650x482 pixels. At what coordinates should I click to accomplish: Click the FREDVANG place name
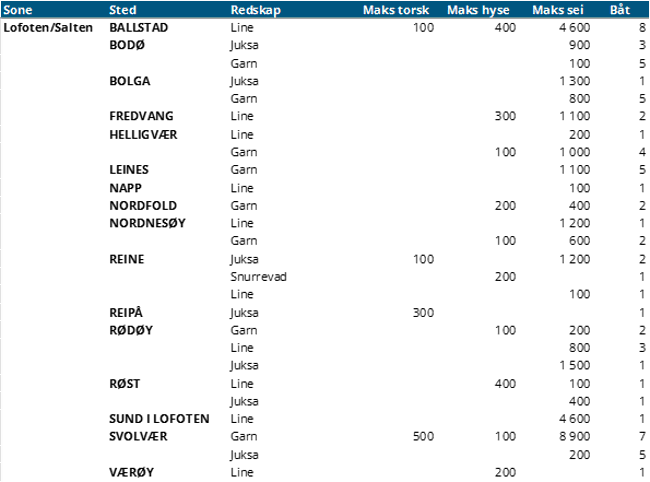pos(141,116)
